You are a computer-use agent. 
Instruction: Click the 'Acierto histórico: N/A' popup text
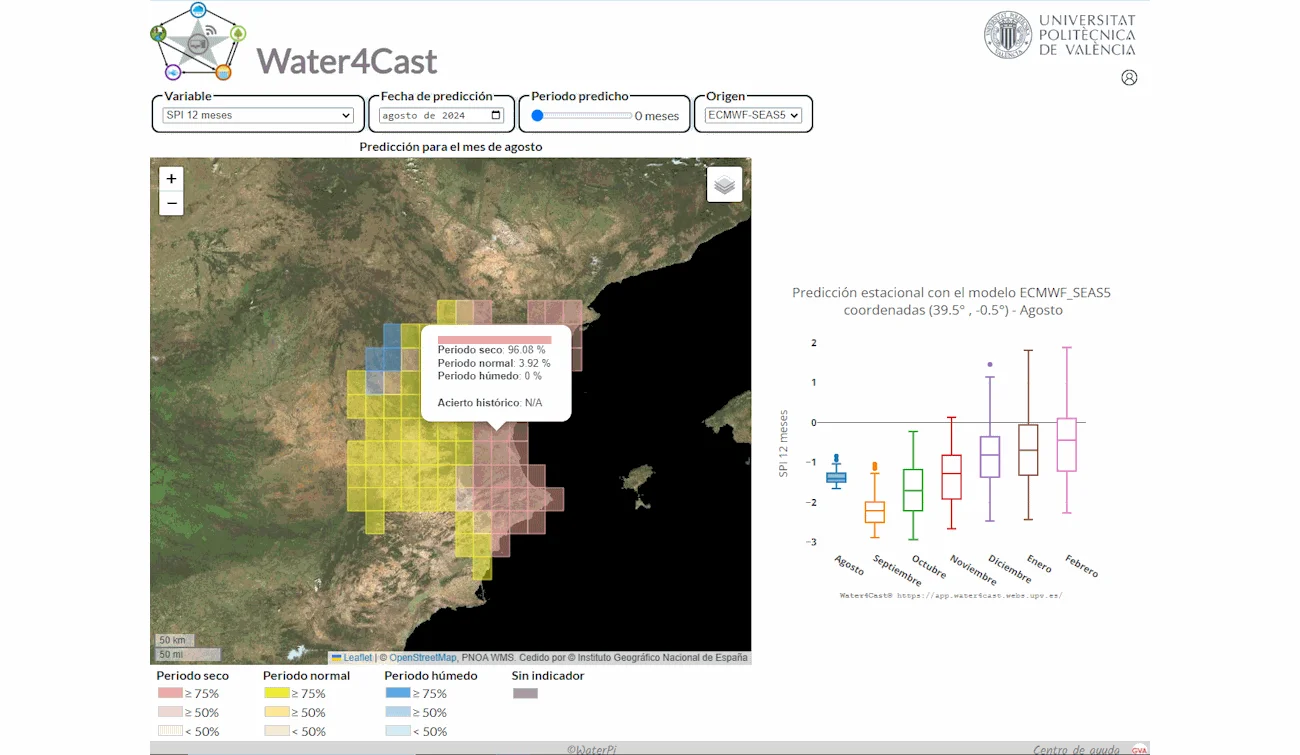point(490,402)
